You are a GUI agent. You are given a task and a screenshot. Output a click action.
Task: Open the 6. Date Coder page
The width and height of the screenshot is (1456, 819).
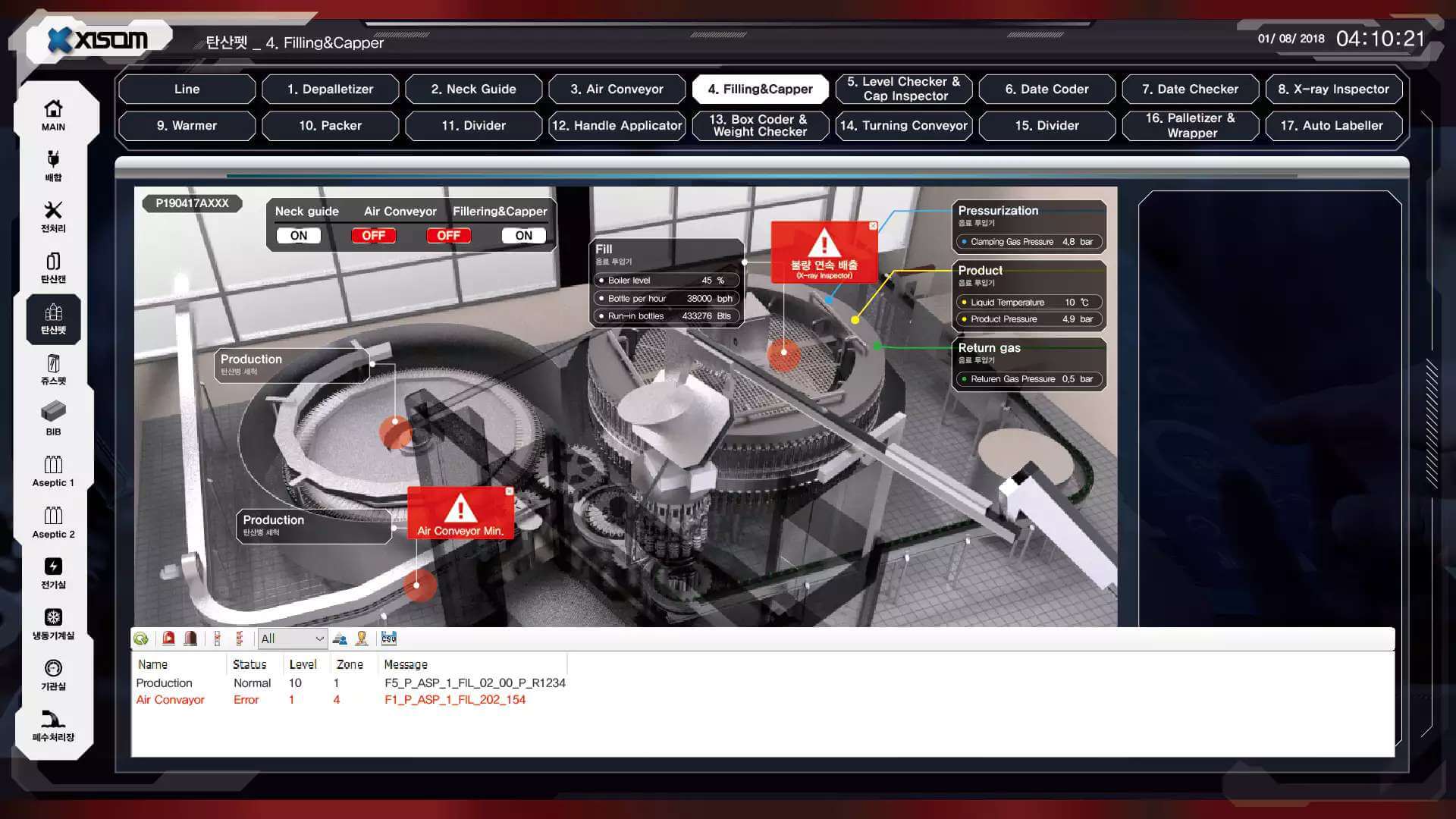(1046, 89)
